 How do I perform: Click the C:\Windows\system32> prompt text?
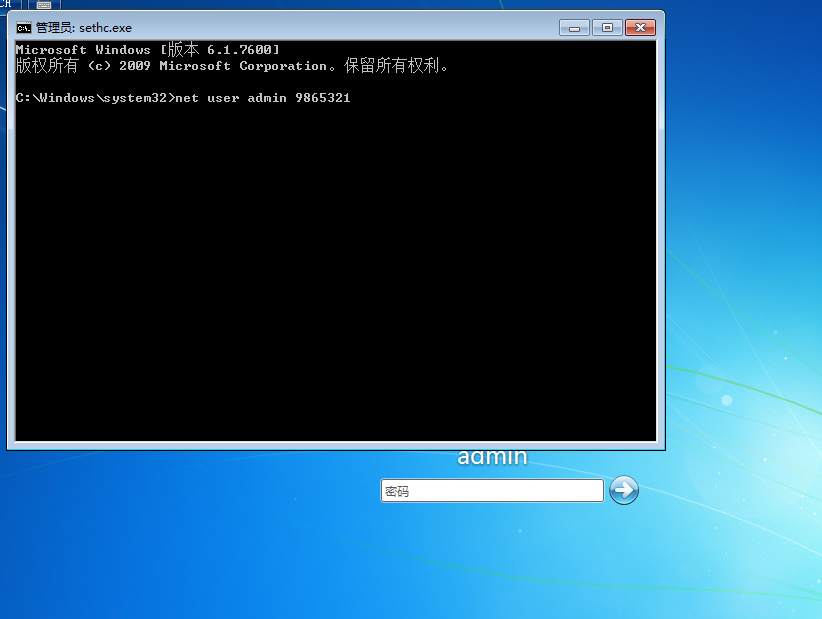pos(94,98)
